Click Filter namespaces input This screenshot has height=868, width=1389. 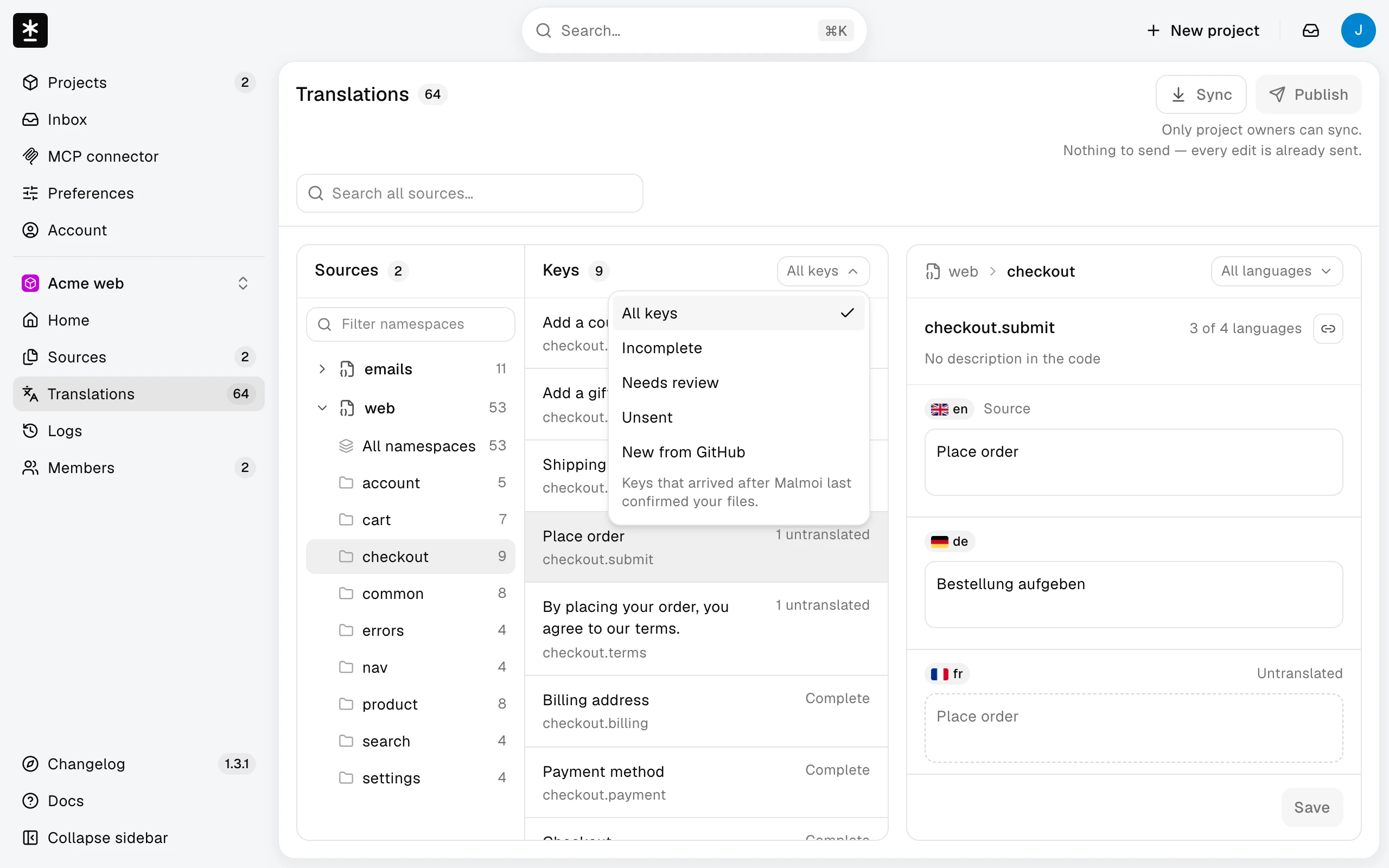tap(410, 324)
